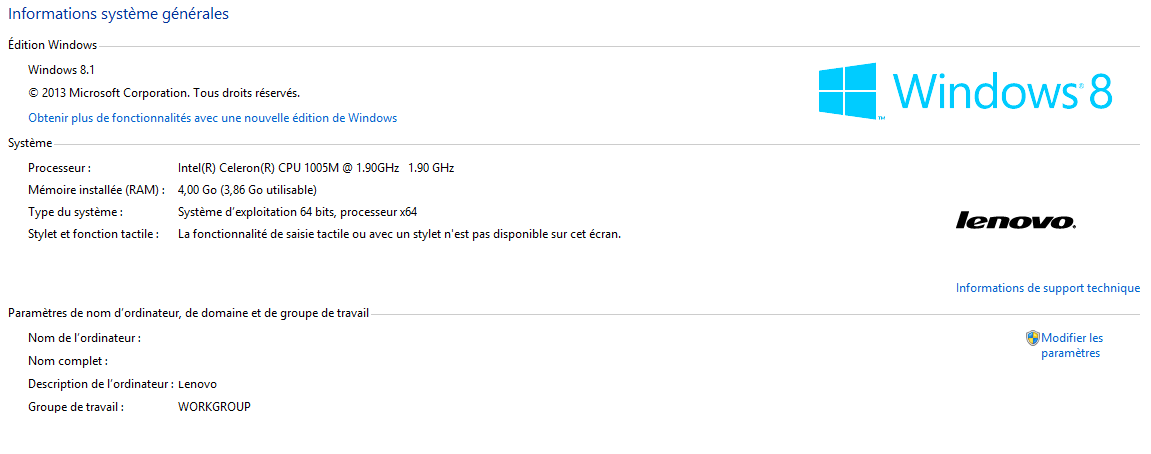1151x454 pixels.
Task: Click the Lenovo manufacturer logo
Action: pos(1016,221)
